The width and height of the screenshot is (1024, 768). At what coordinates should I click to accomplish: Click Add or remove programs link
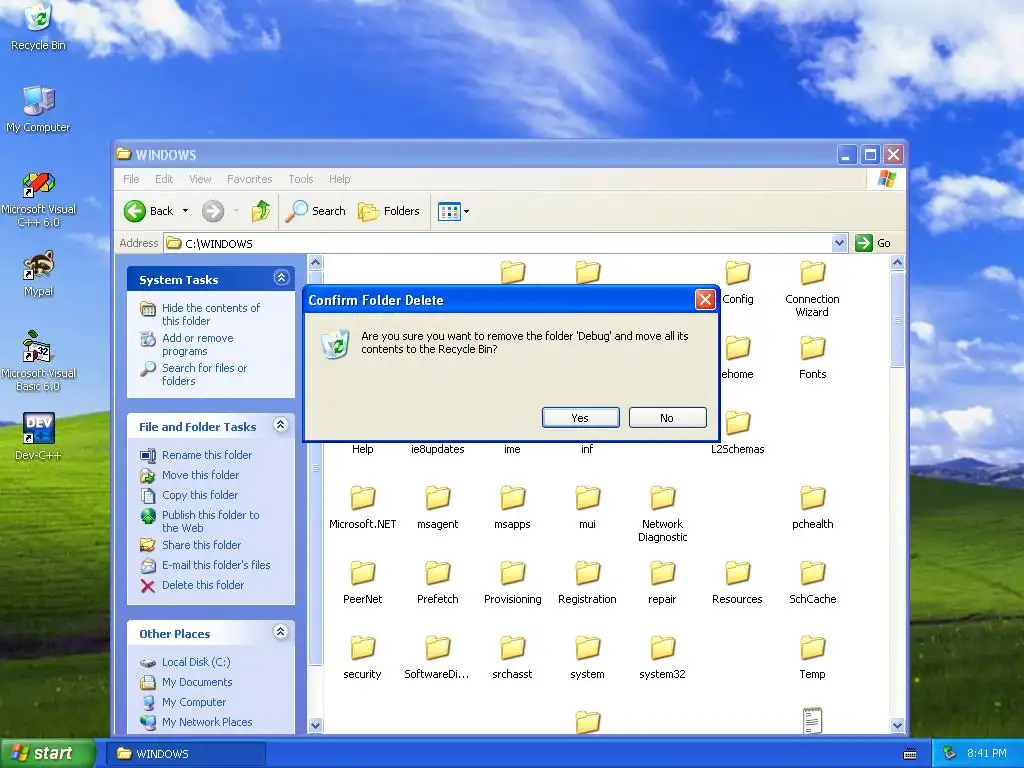(x=197, y=344)
